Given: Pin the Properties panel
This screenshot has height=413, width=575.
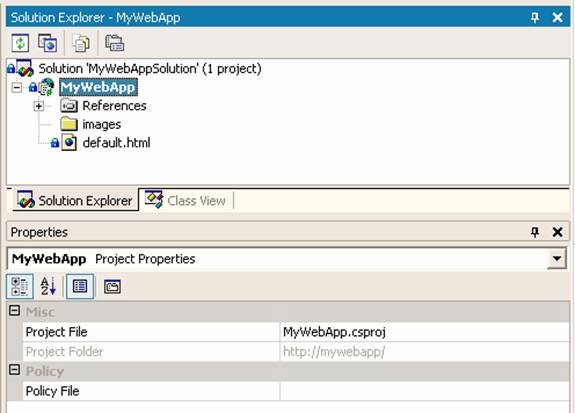Looking at the screenshot, I should point(535,232).
